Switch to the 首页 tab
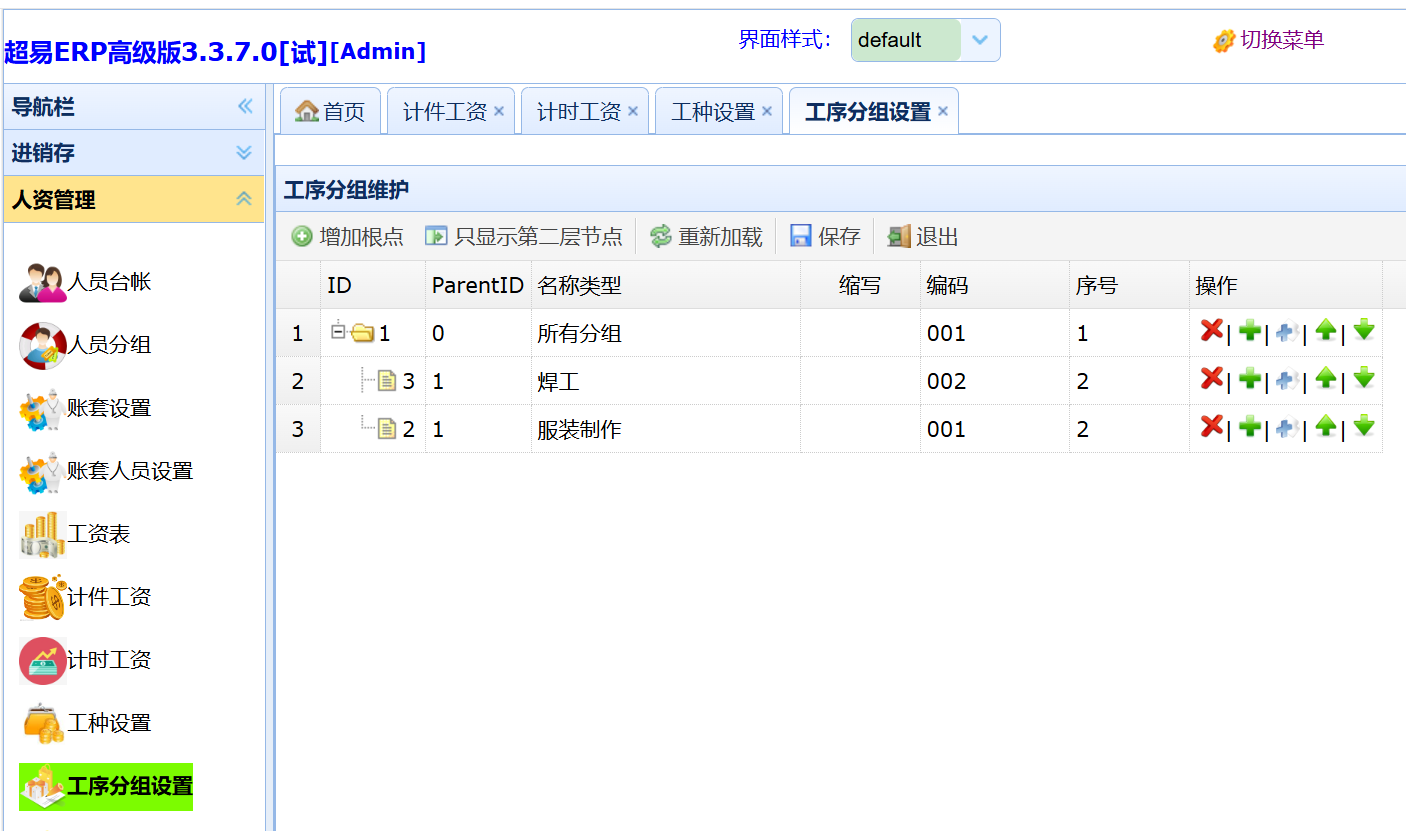The image size is (1406, 831). click(331, 112)
